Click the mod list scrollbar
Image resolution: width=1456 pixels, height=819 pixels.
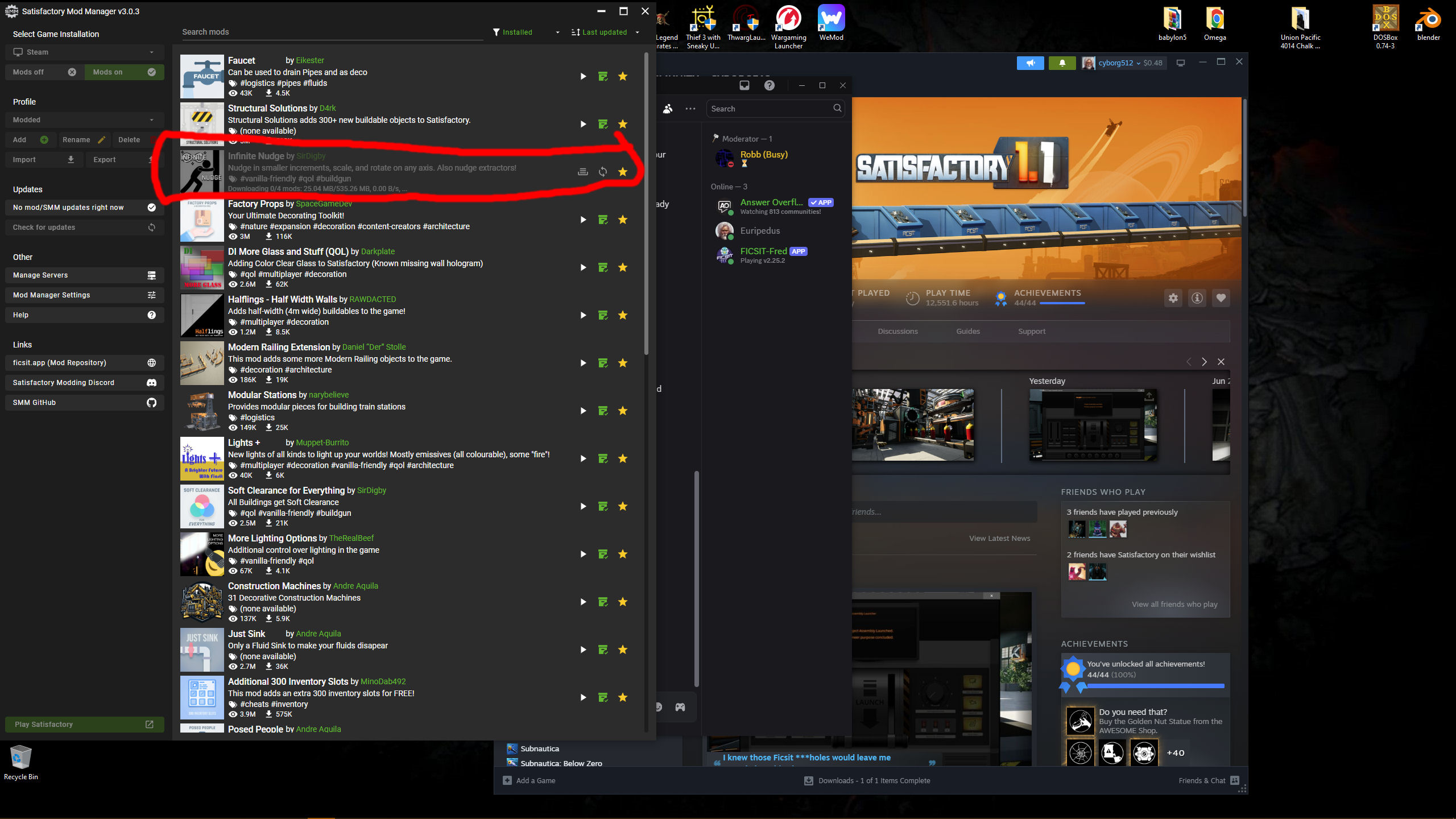coord(646,203)
